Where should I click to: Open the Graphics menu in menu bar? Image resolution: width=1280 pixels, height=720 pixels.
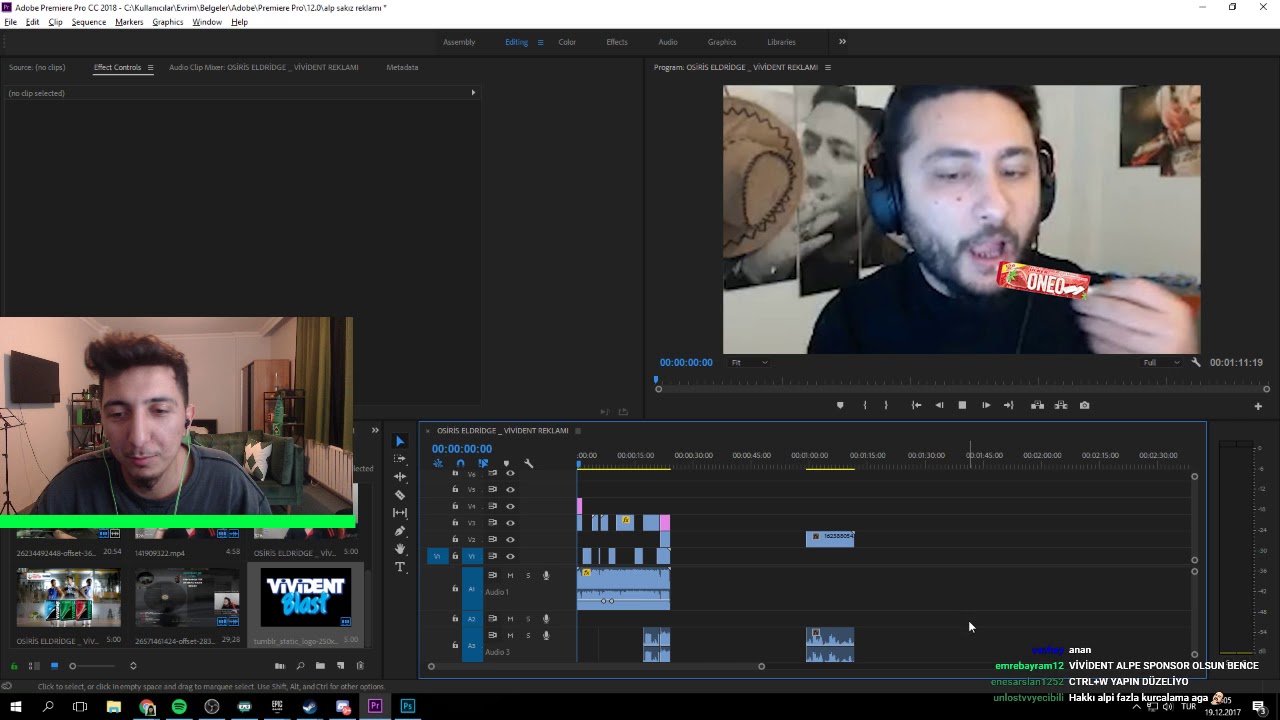pyautogui.click(x=168, y=22)
